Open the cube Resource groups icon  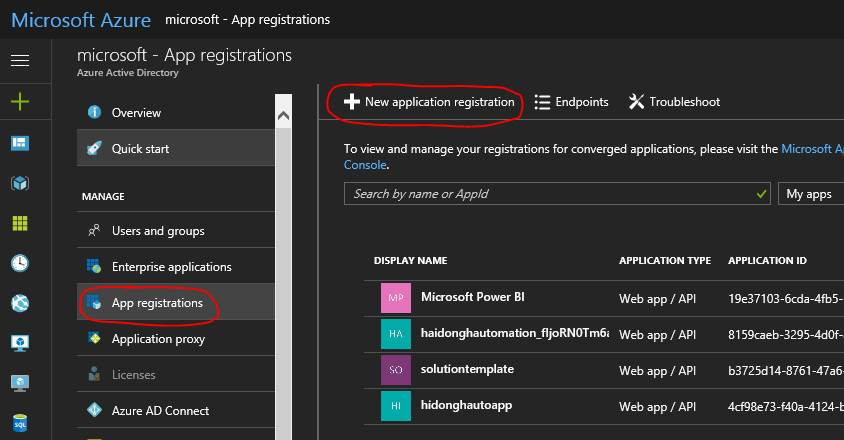click(x=20, y=183)
